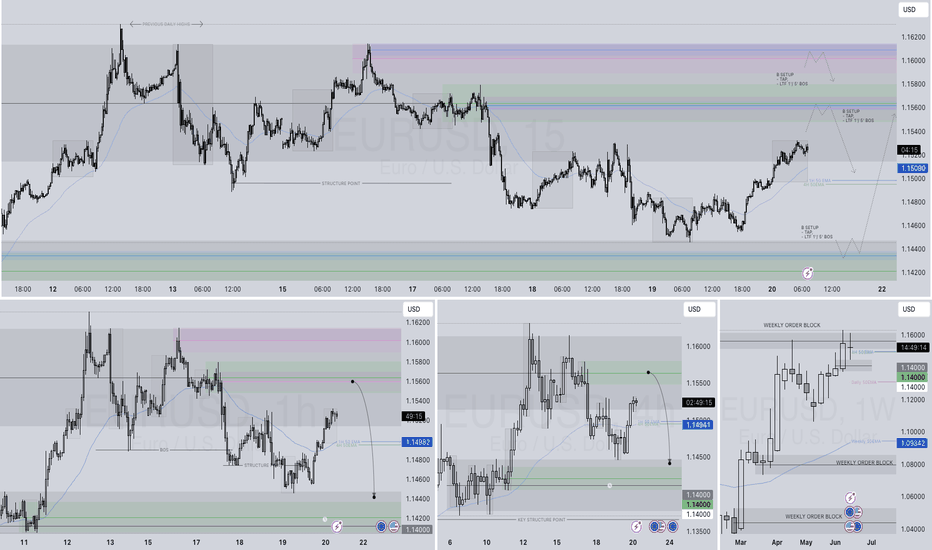Screen dimensions: 932x550
Task: Click Jul on the weekly chart time axis
Action: click(871, 542)
